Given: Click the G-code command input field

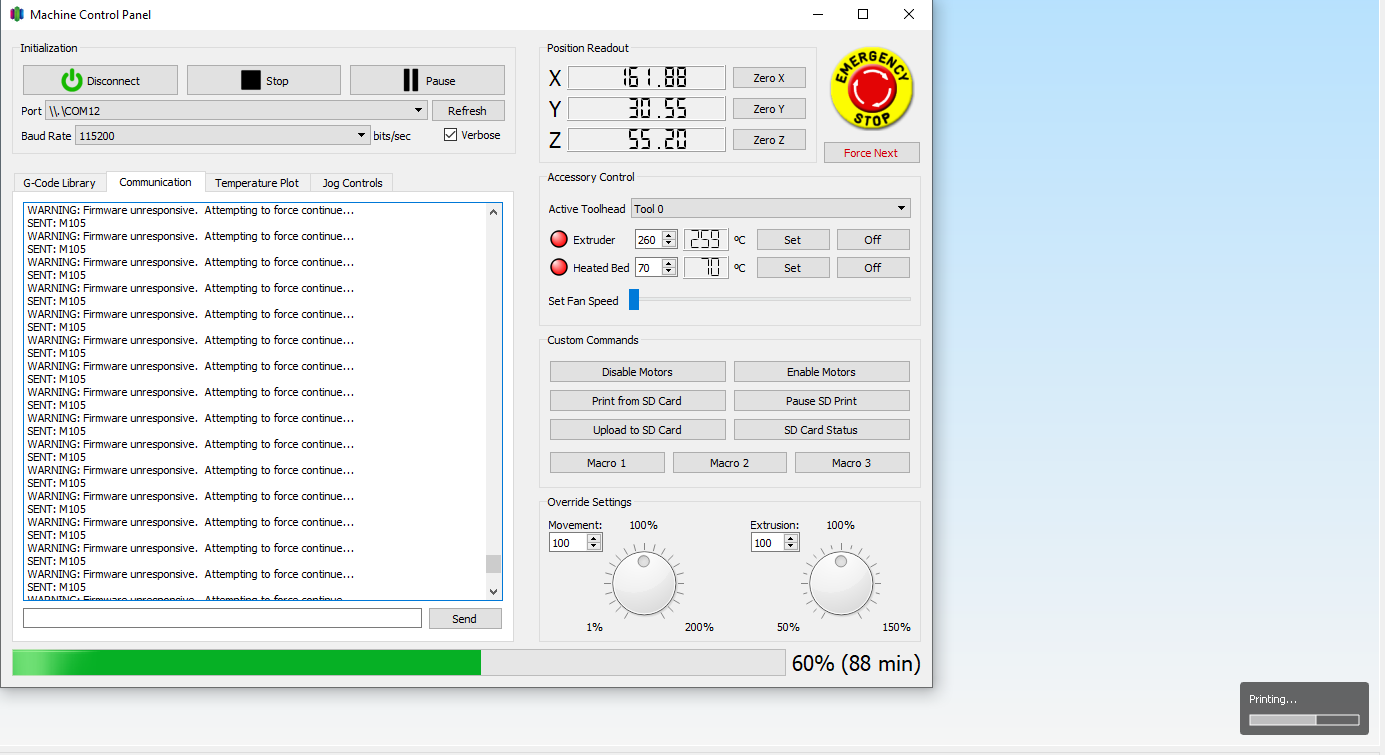Looking at the screenshot, I should [x=222, y=619].
